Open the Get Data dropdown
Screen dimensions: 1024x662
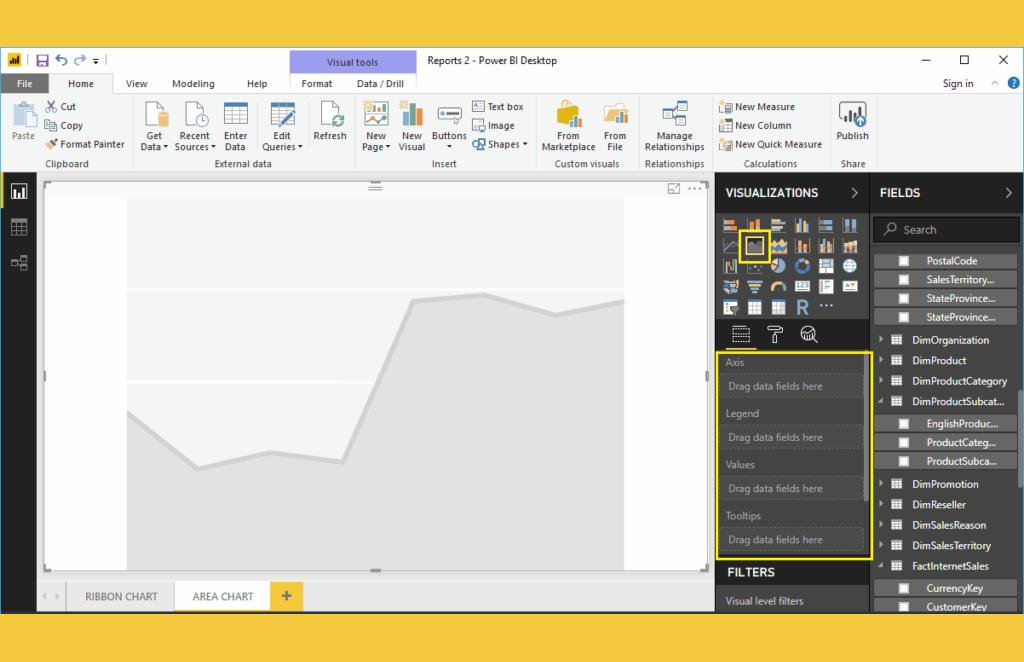[155, 128]
